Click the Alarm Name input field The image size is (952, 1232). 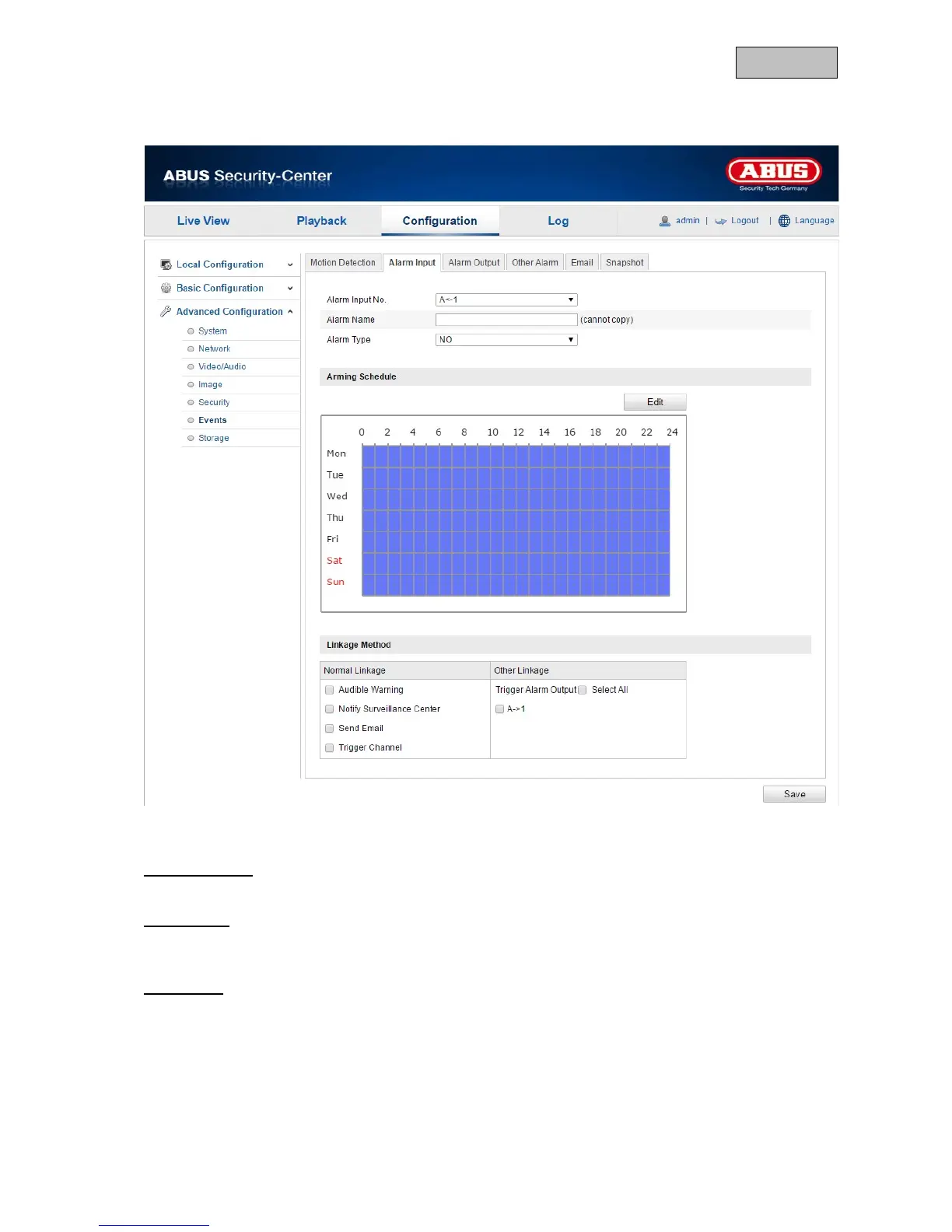[x=506, y=320]
